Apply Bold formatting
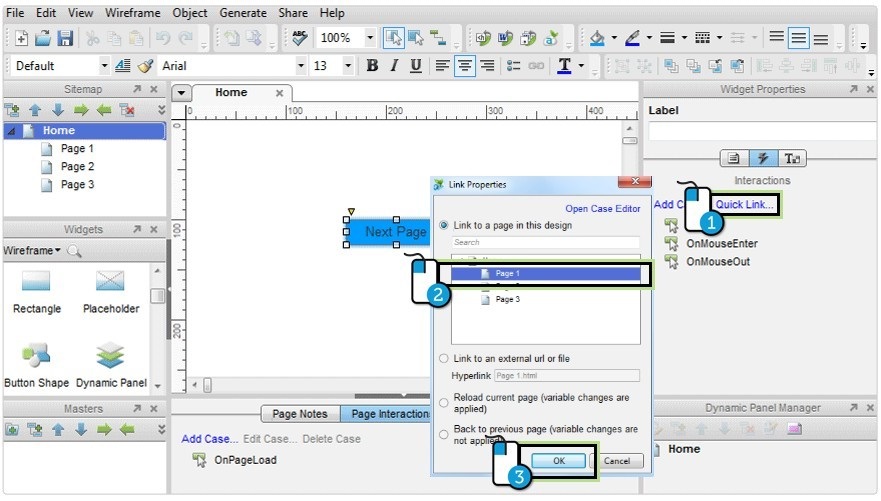 click(x=372, y=66)
